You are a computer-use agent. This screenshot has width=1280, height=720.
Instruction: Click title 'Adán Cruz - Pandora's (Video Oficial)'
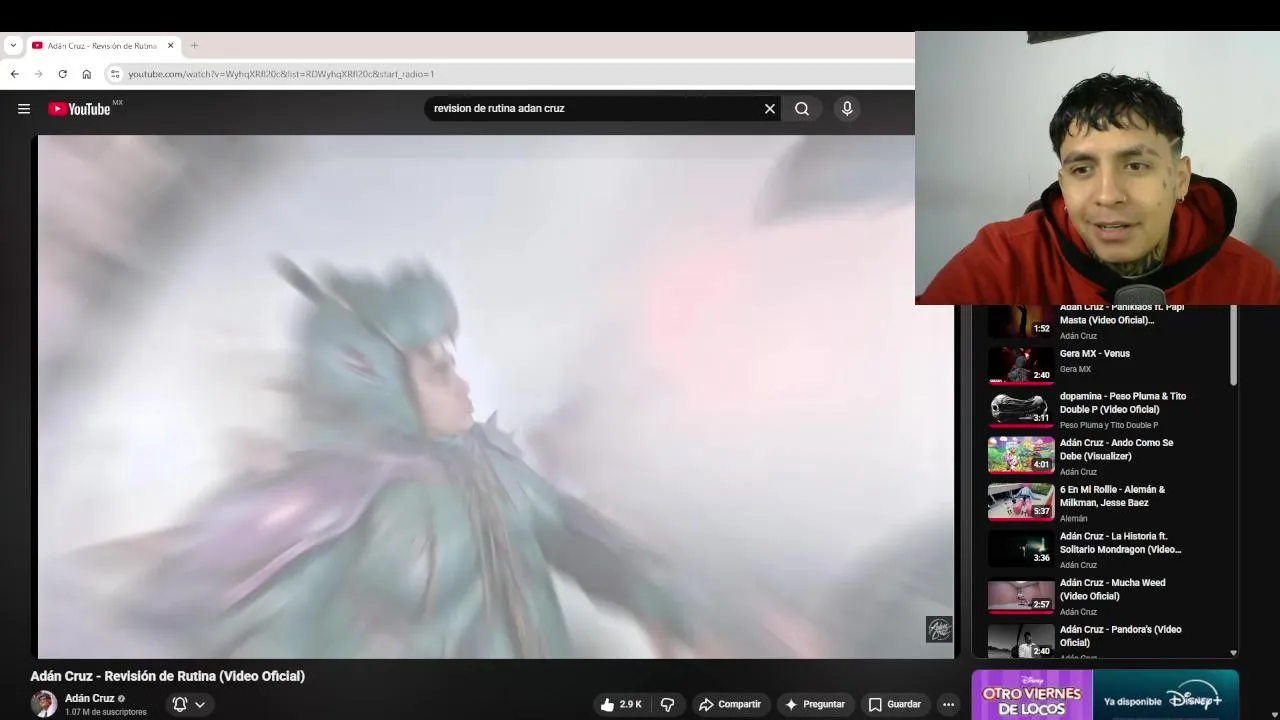click(x=1120, y=636)
